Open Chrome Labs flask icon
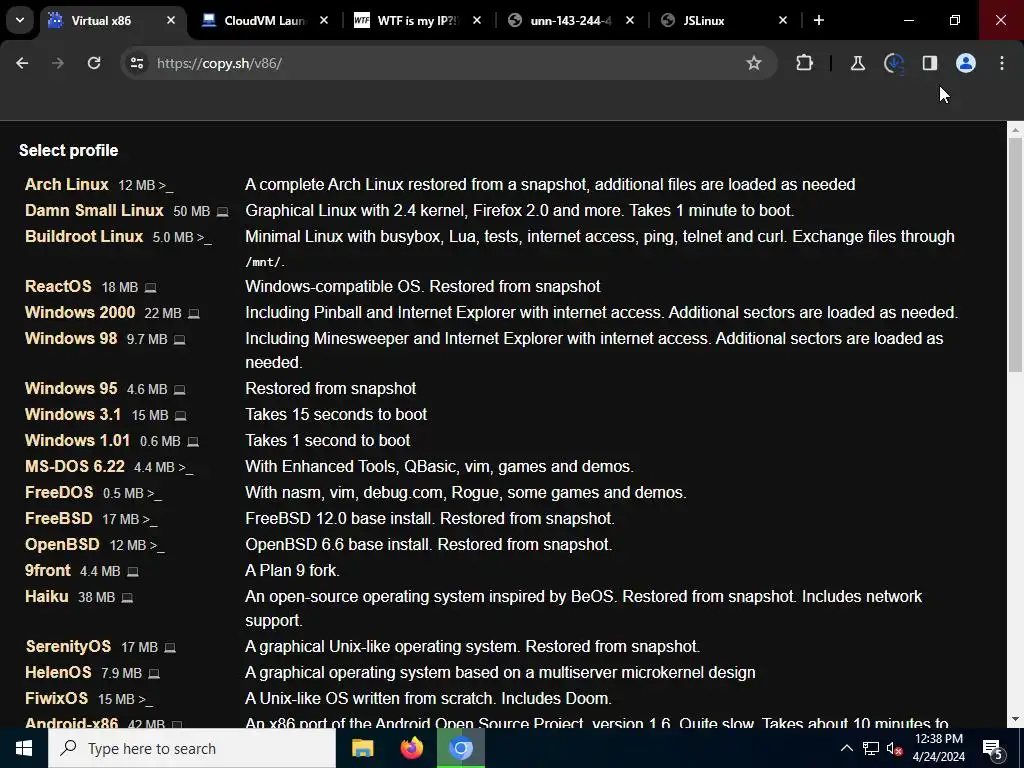This screenshot has width=1024, height=768. (x=858, y=63)
